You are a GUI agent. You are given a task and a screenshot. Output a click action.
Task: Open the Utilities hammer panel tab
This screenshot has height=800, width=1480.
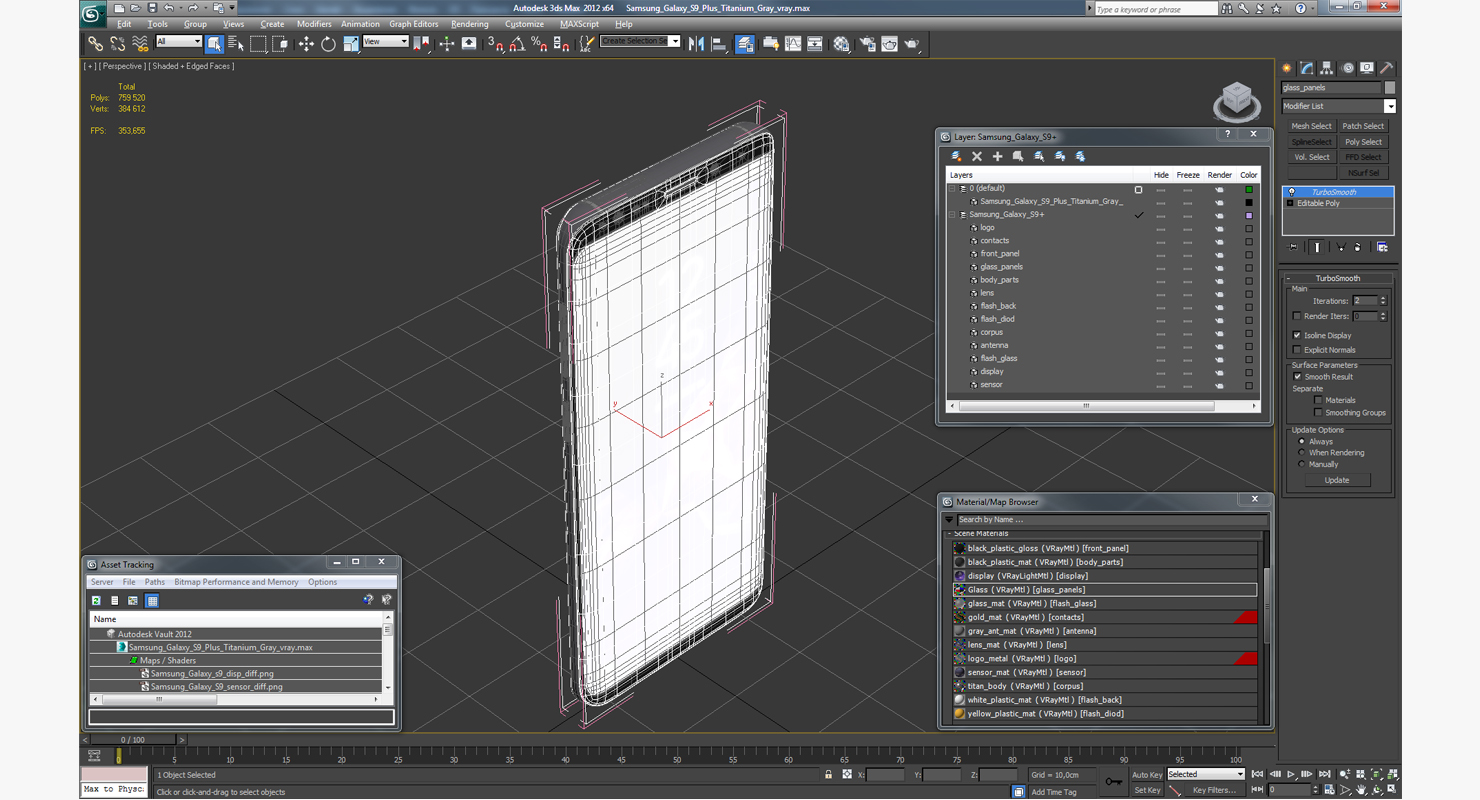(x=1387, y=68)
